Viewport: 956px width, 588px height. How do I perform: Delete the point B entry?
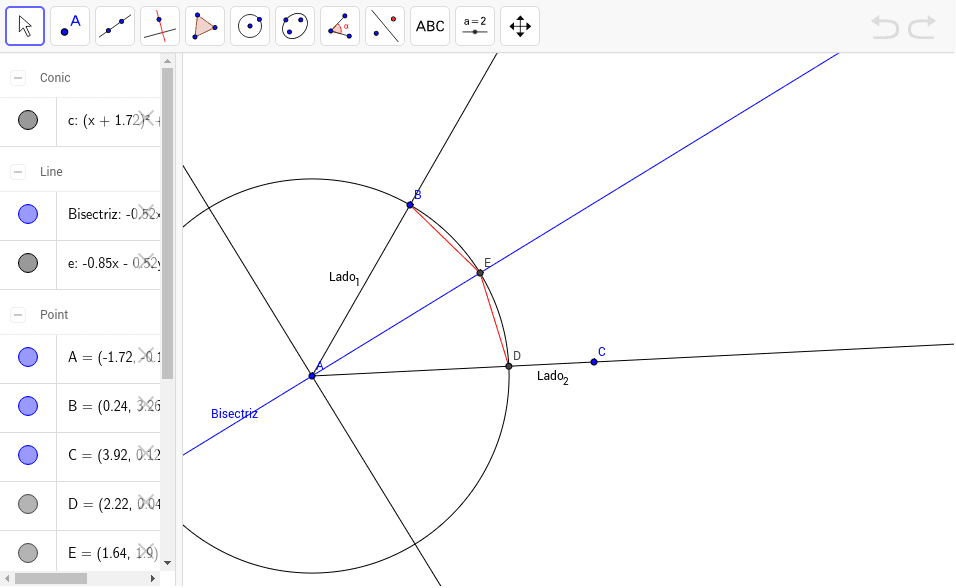click(146, 403)
